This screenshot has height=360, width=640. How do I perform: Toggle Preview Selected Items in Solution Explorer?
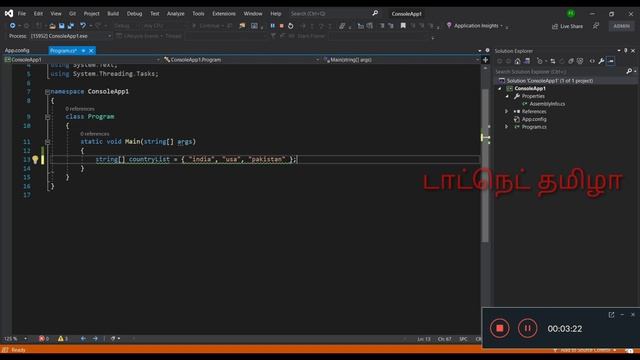(611, 61)
